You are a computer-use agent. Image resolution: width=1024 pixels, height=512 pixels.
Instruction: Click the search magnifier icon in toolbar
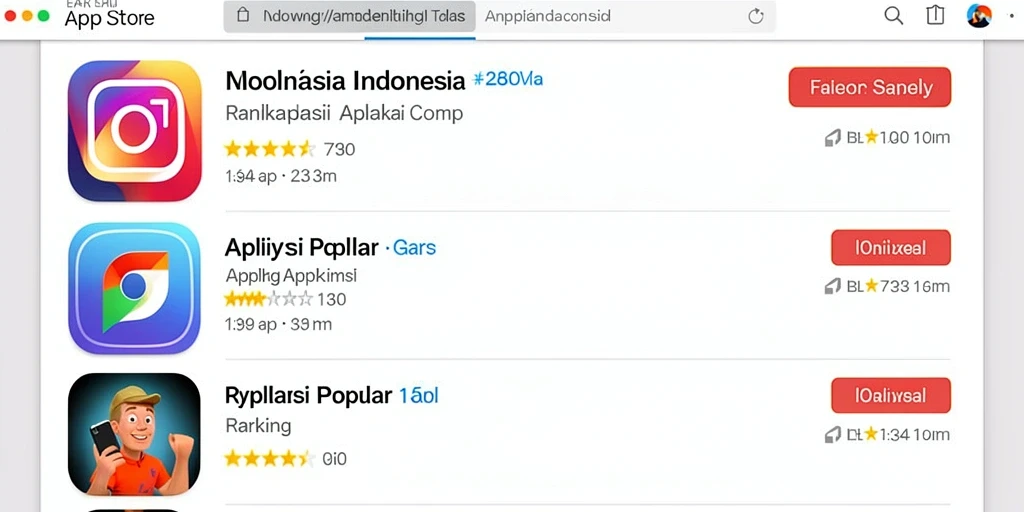[x=893, y=16]
